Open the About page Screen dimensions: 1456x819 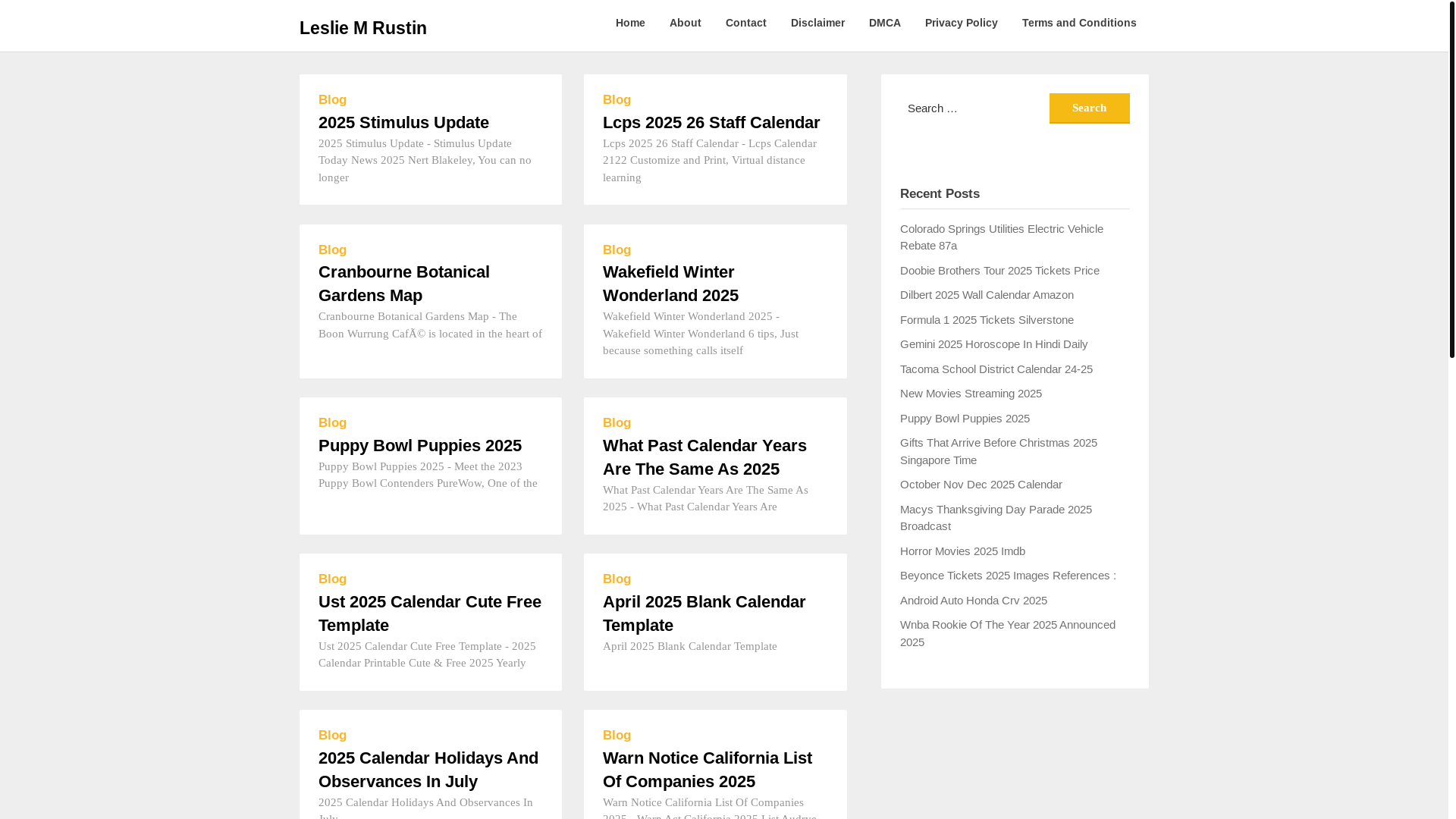click(685, 23)
